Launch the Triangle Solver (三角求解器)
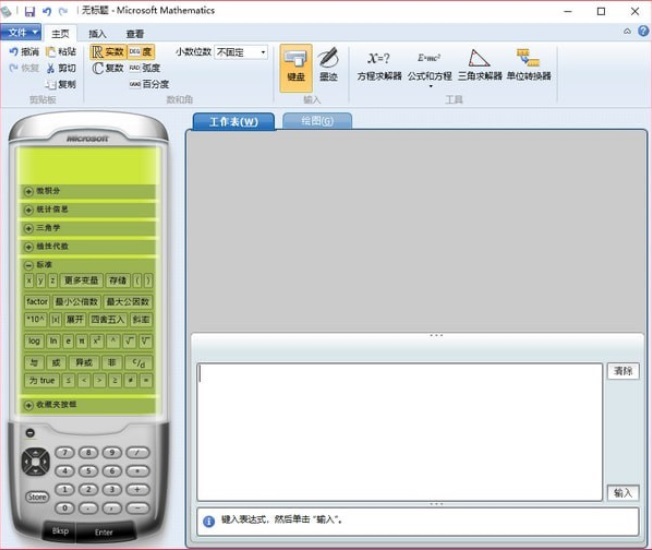 (x=479, y=64)
